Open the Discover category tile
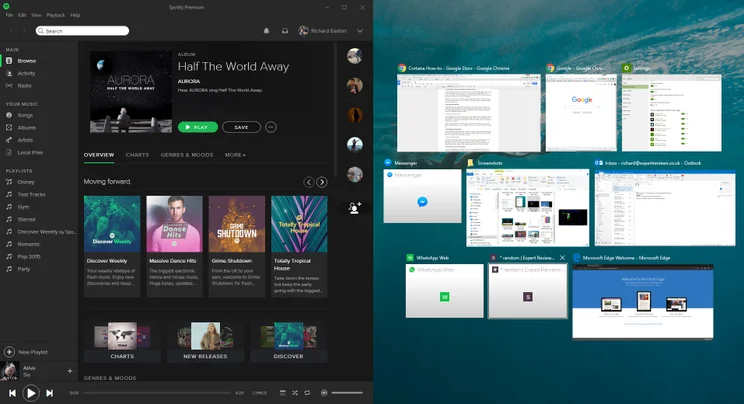The width and height of the screenshot is (744, 404). pyautogui.click(x=288, y=342)
